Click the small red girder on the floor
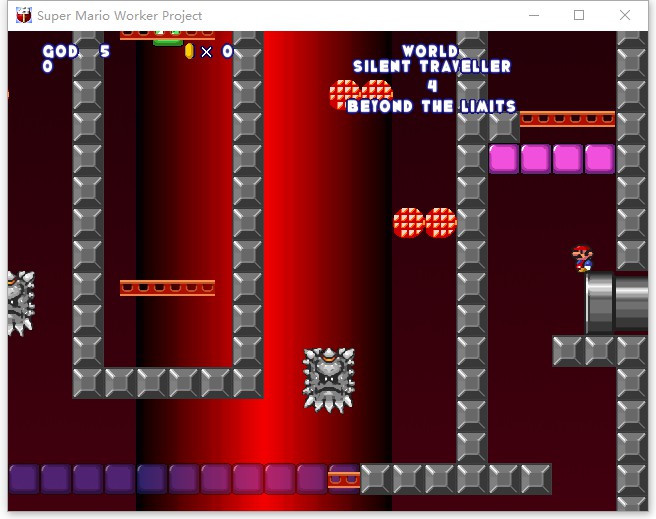The height and width of the screenshot is (519, 656). point(344,480)
